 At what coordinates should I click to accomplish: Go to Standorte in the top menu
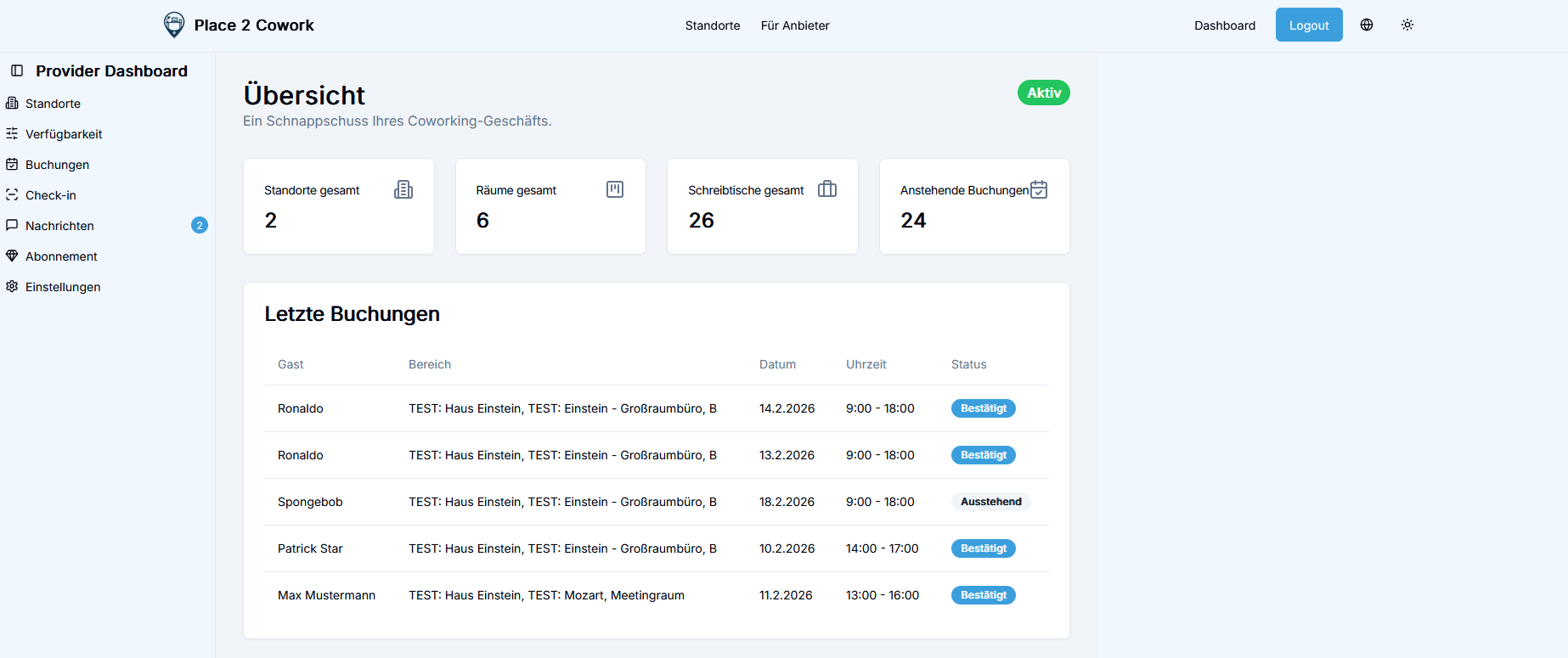[x=712, y=25]
